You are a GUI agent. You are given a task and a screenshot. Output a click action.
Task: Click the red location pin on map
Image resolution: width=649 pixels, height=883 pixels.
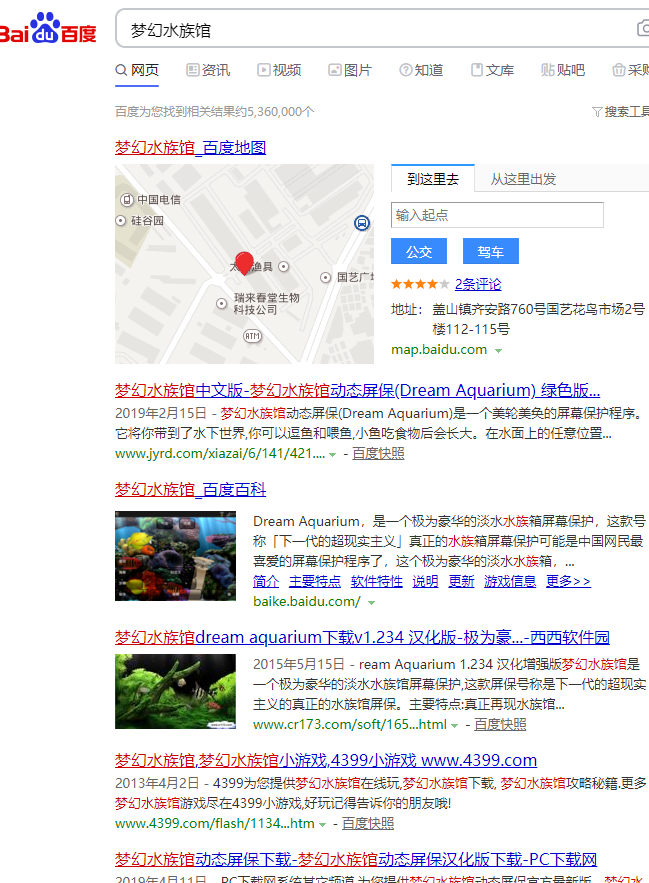click(x=244, y=262)
